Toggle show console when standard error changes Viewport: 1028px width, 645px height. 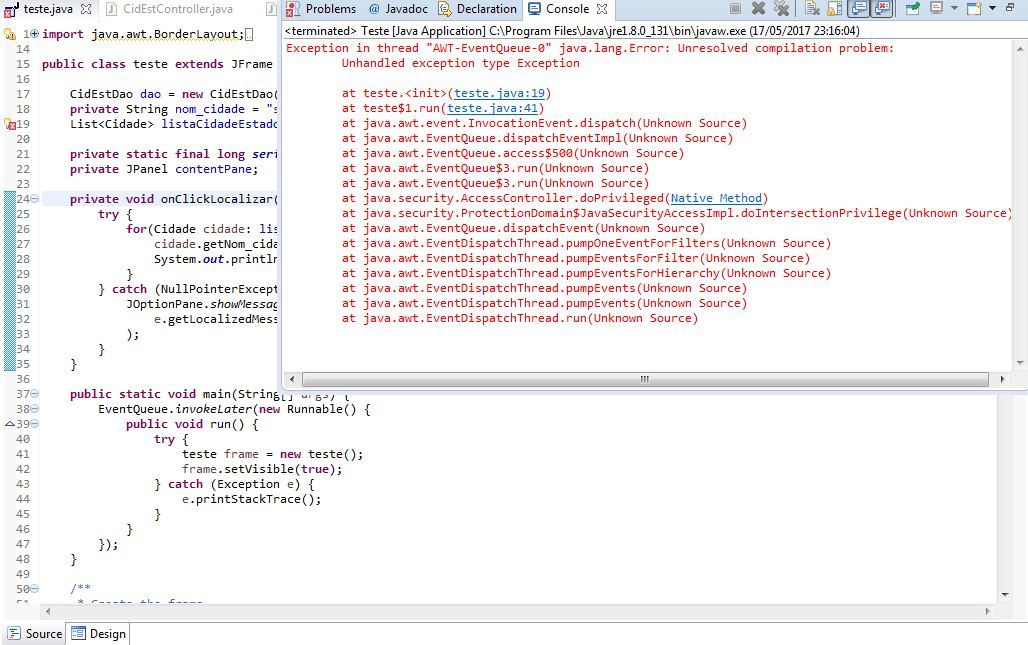point(882,9)
